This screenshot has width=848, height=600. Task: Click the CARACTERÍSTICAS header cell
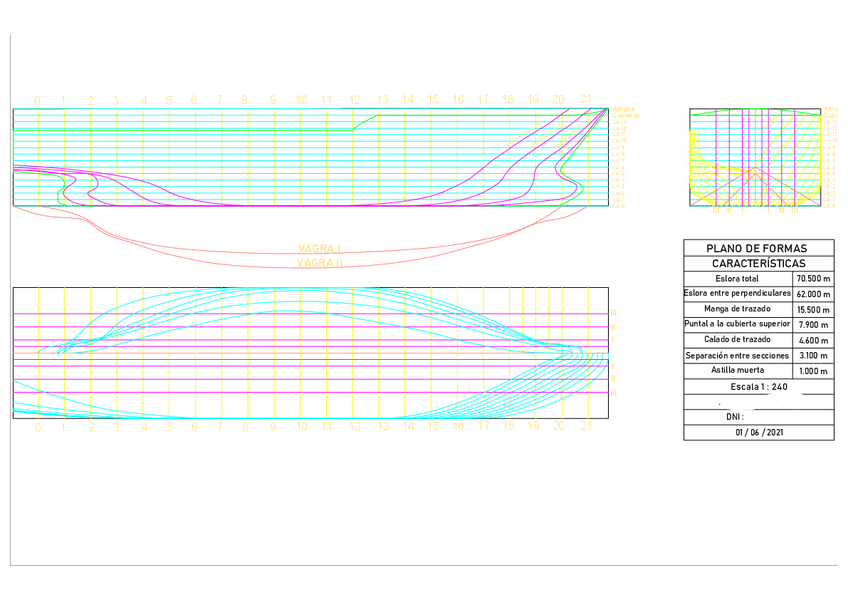tap(758, 263)
